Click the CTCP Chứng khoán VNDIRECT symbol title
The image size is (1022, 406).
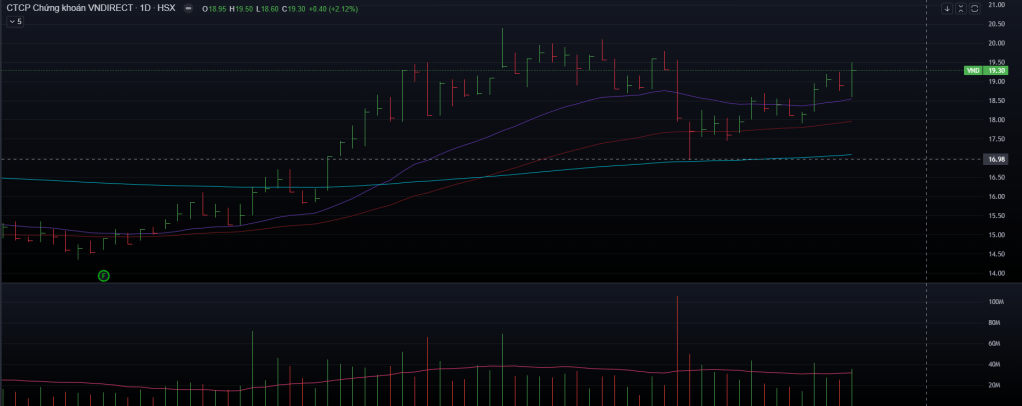coord(64,9)
